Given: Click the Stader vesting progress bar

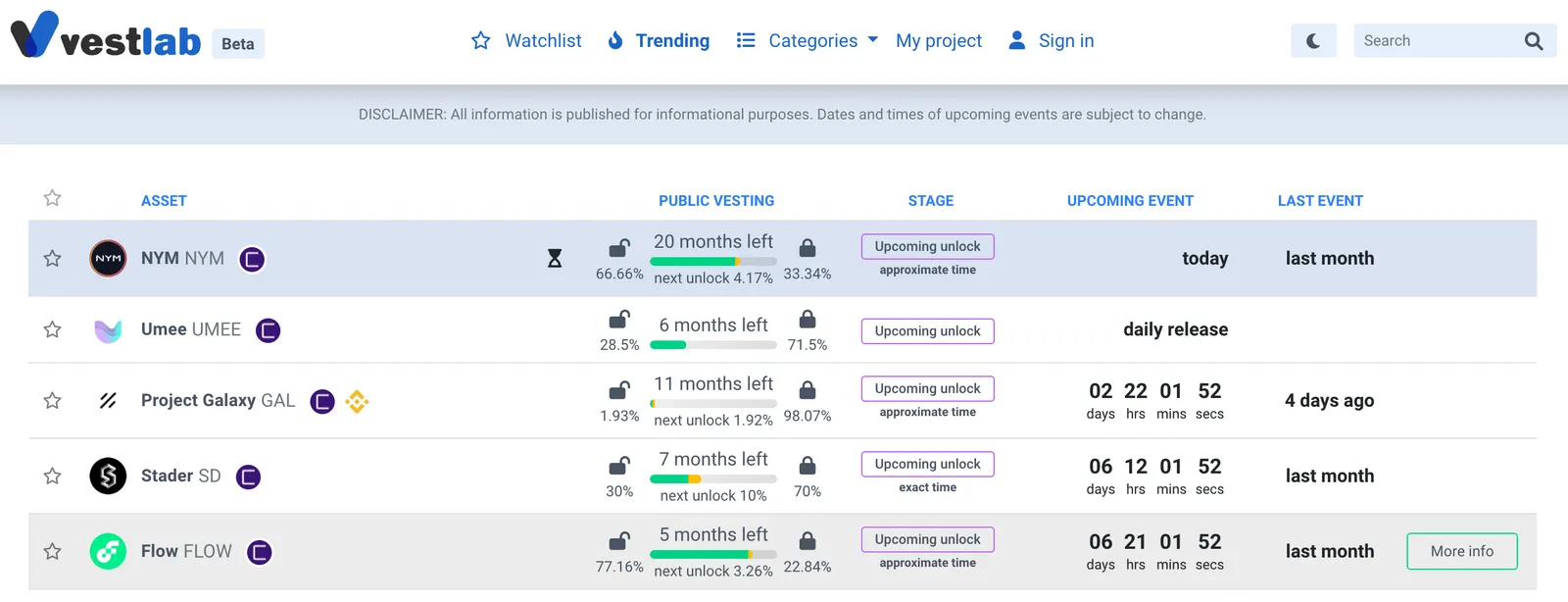Looking at the screenshot, I should coord(713,479).
